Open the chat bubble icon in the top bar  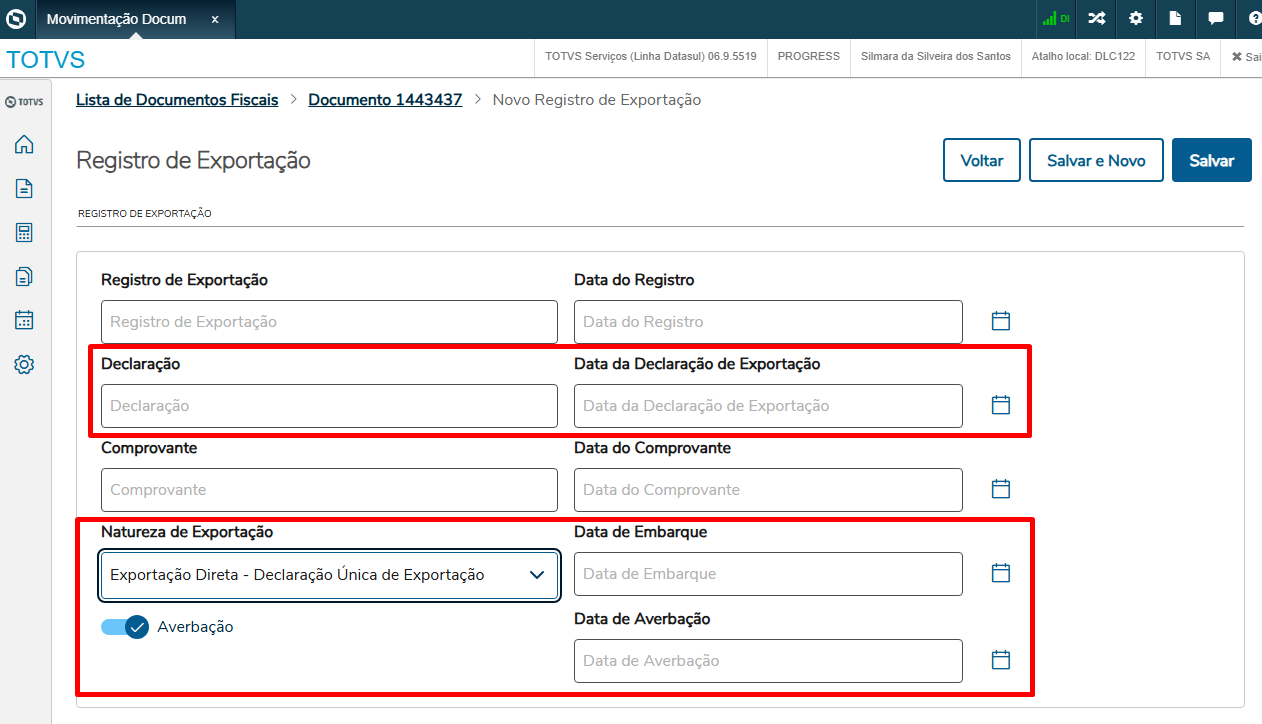[1216, 18]
